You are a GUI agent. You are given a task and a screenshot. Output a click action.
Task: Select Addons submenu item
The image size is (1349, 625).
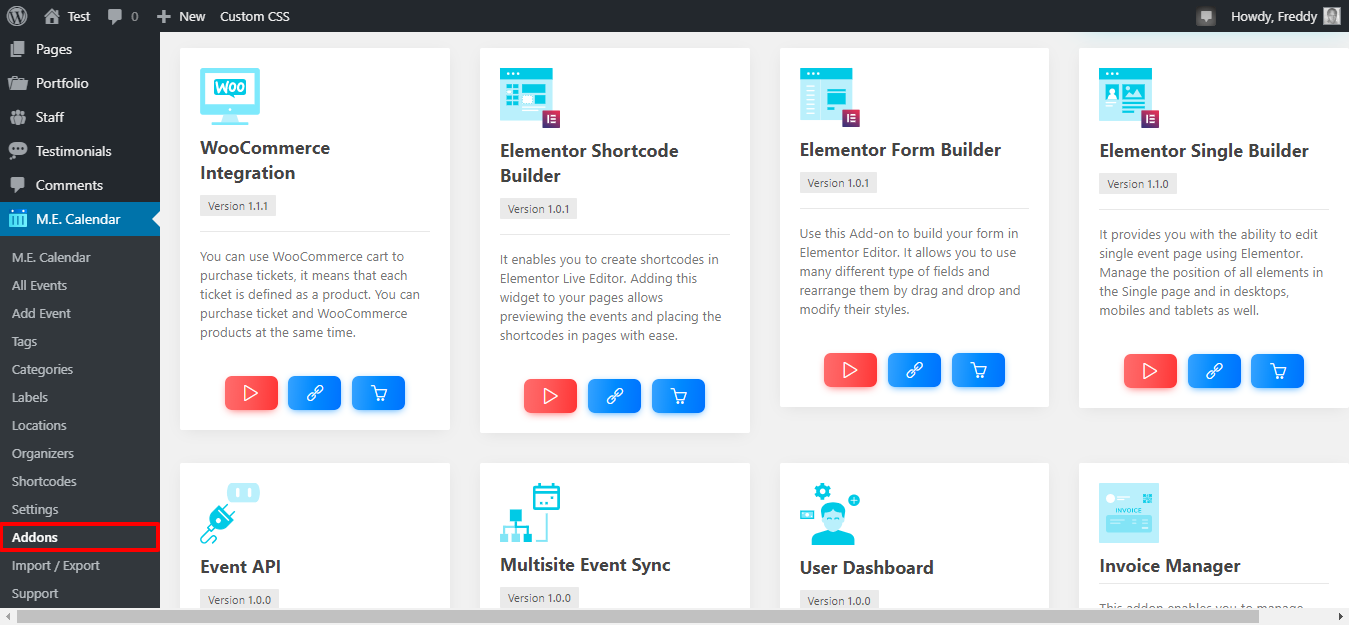(80, 537)
